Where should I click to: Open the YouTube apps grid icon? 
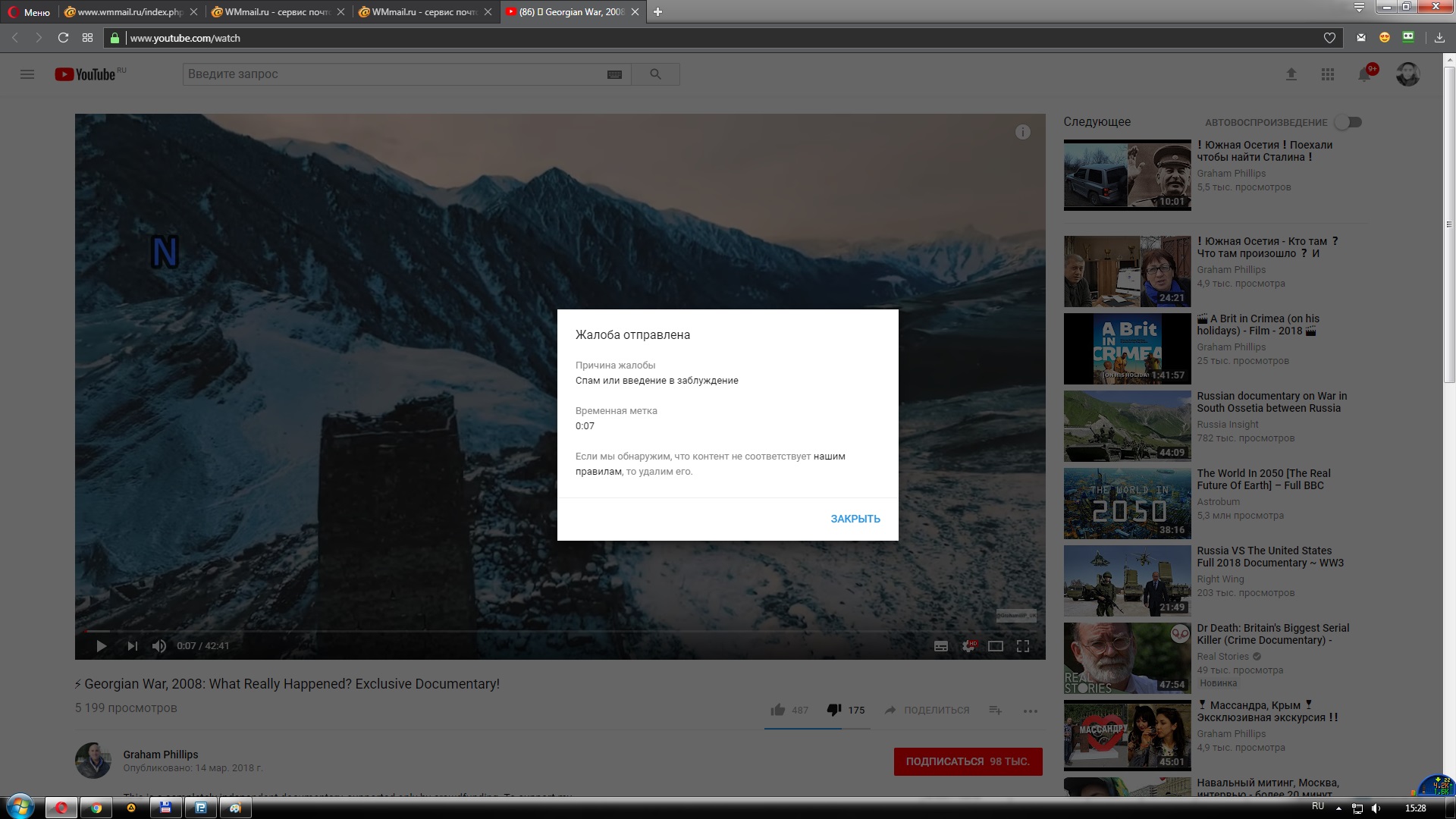click(1327, 74)
